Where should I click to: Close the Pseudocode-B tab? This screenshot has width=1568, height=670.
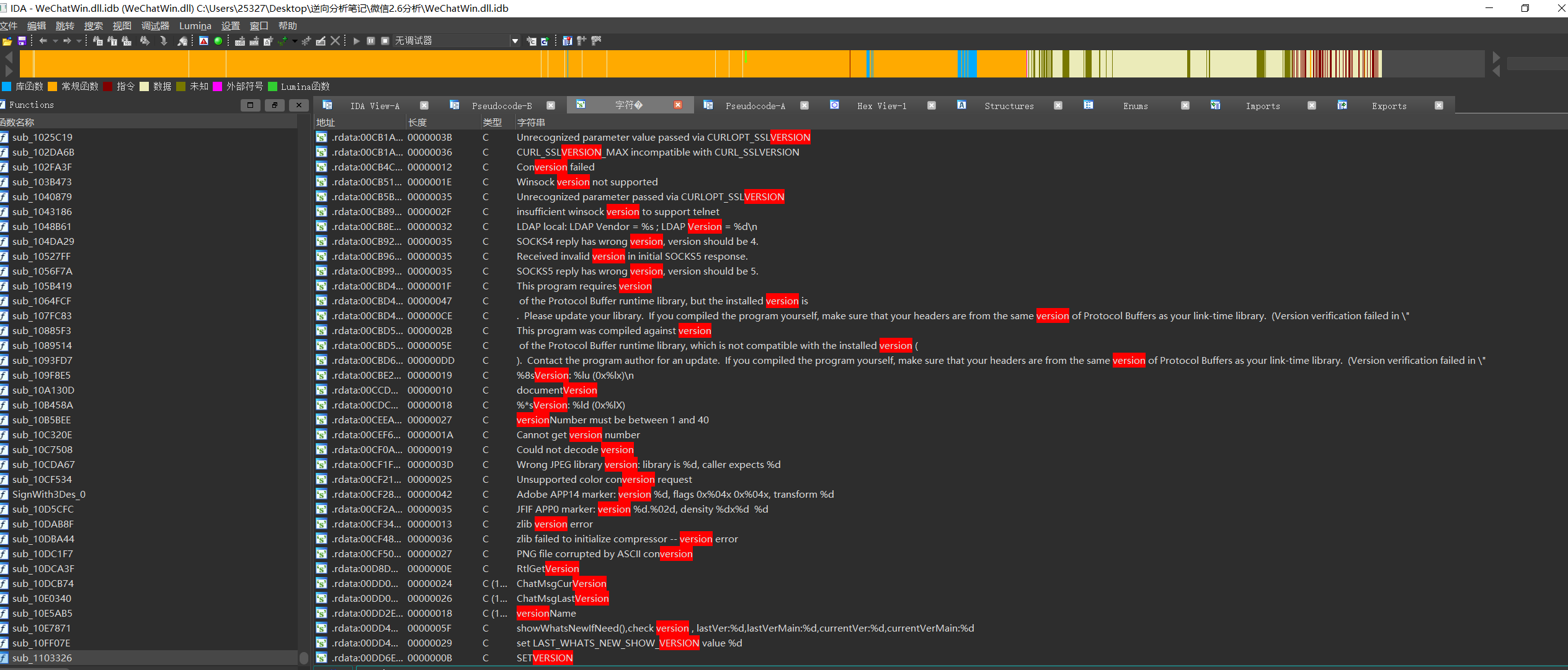pyautogui.click(x=551, y=106)
